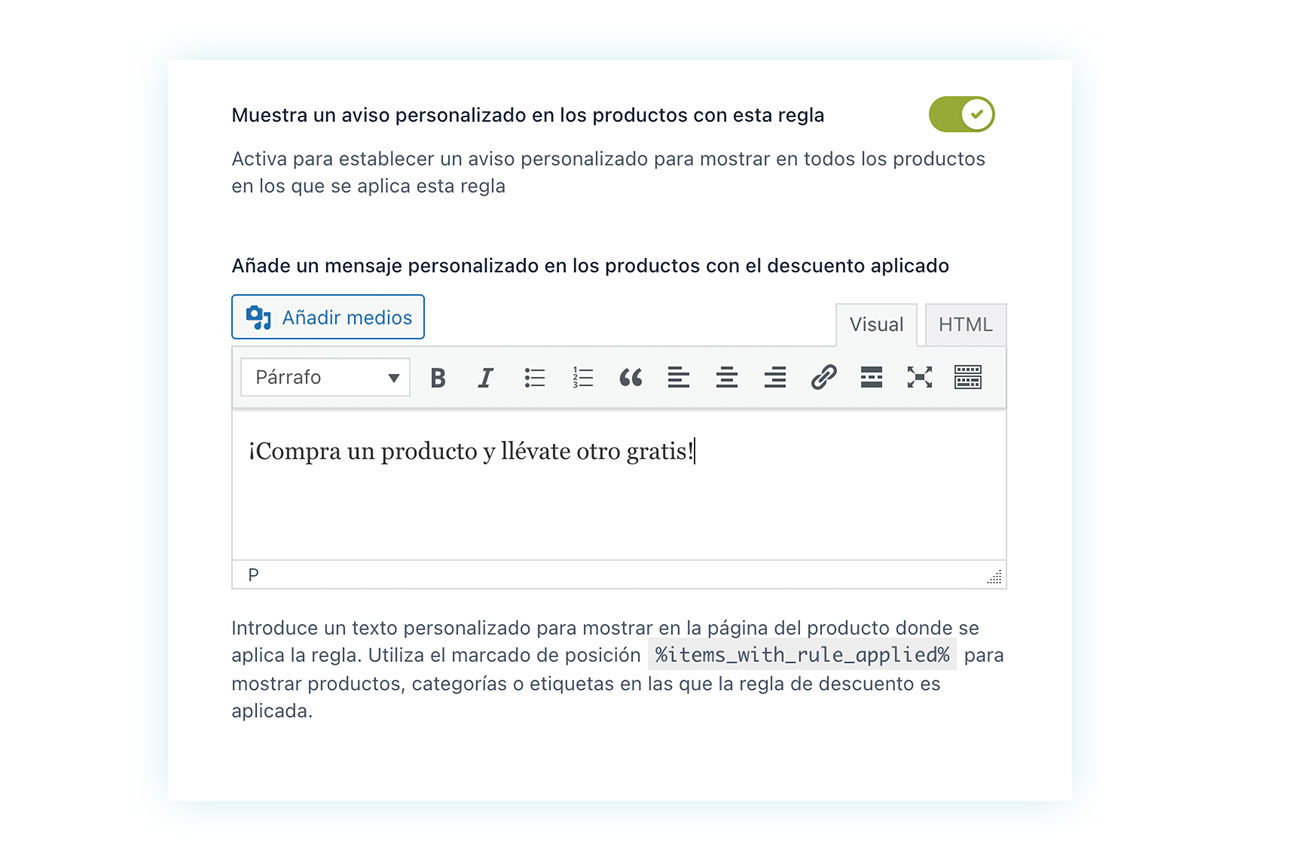This screenshot has height=862, width=1300.
Task: Align text to the right
Action: tap(775, 378)
